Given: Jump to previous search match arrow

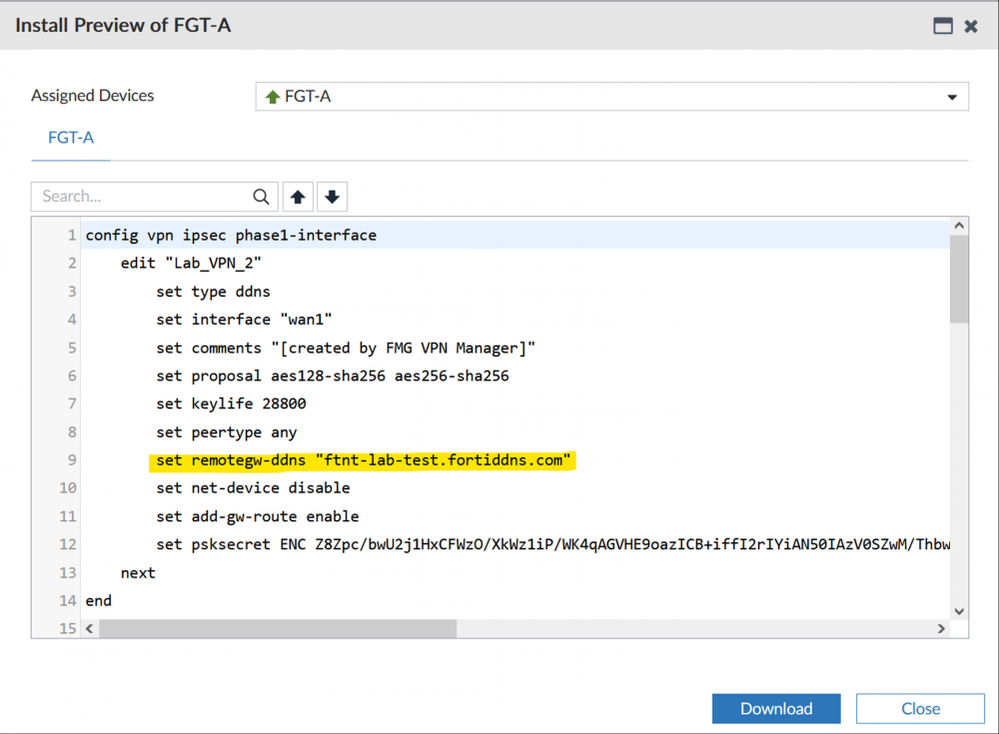Looking at the screenshot, I should pyautogui.click(x=298, y=197).
